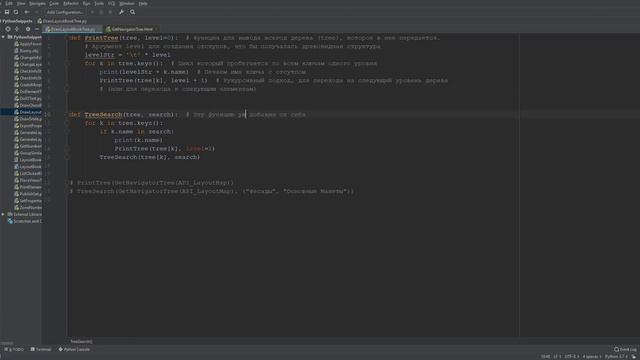The image size is (640, 360).
Task: Open the TODO tool window button
Action: click(14, 349)
